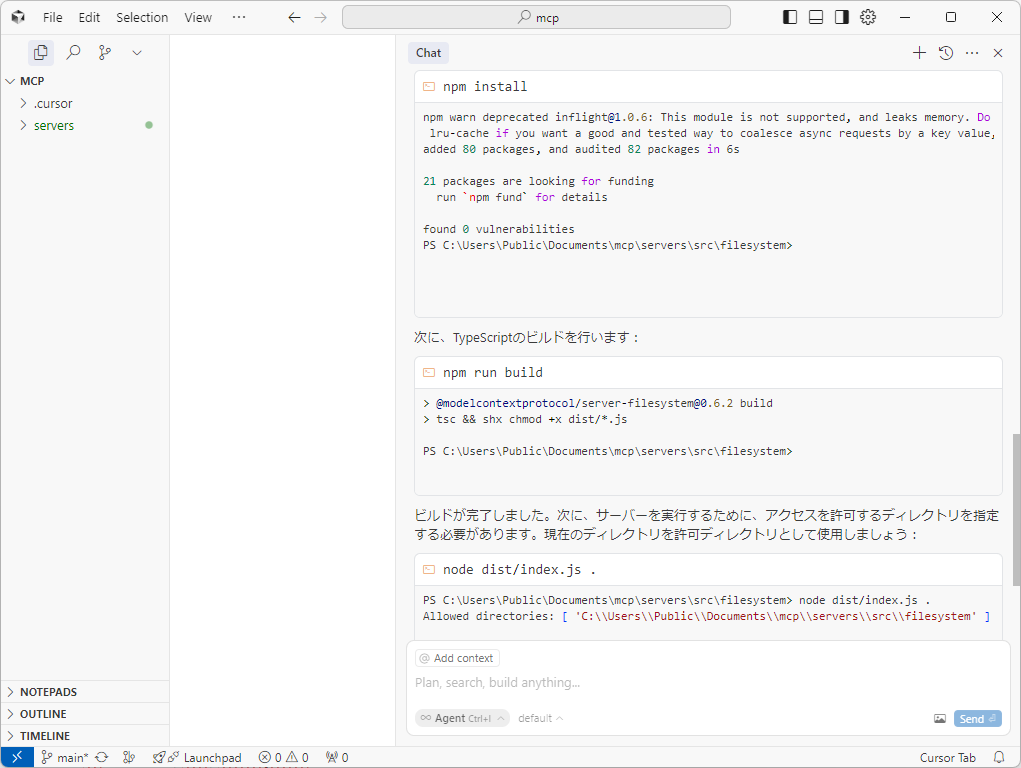Open the Search icon in sidebar

point(73,53)
